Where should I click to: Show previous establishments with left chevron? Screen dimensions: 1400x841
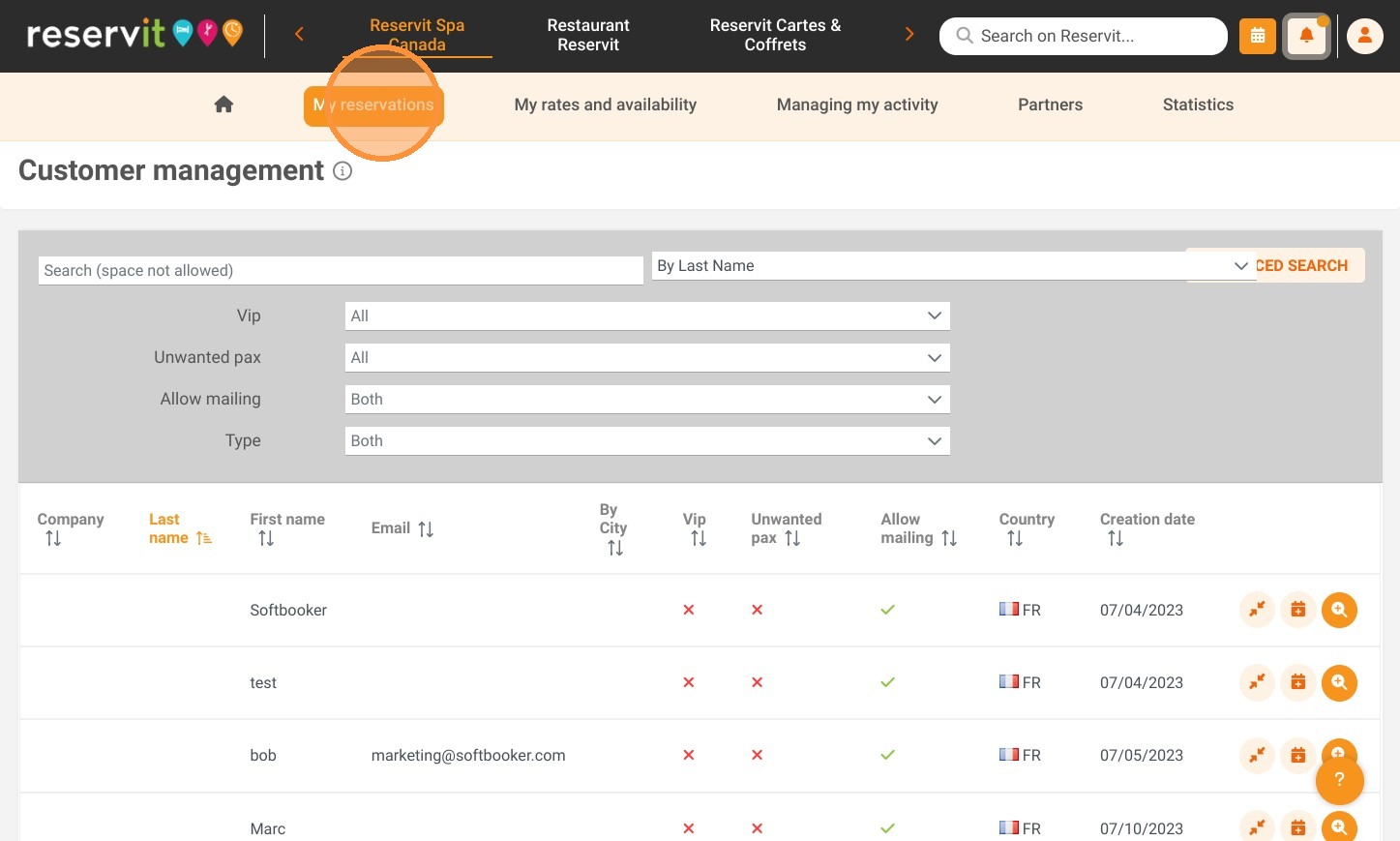coord(299,35)
